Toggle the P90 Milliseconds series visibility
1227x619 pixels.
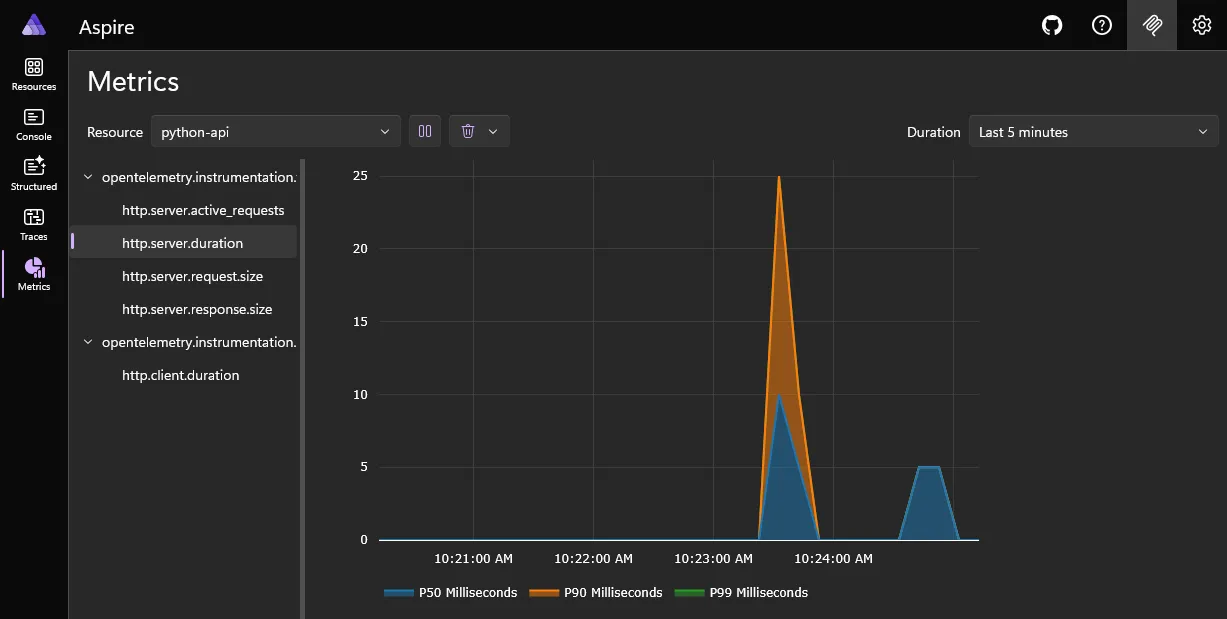point(597,592)
